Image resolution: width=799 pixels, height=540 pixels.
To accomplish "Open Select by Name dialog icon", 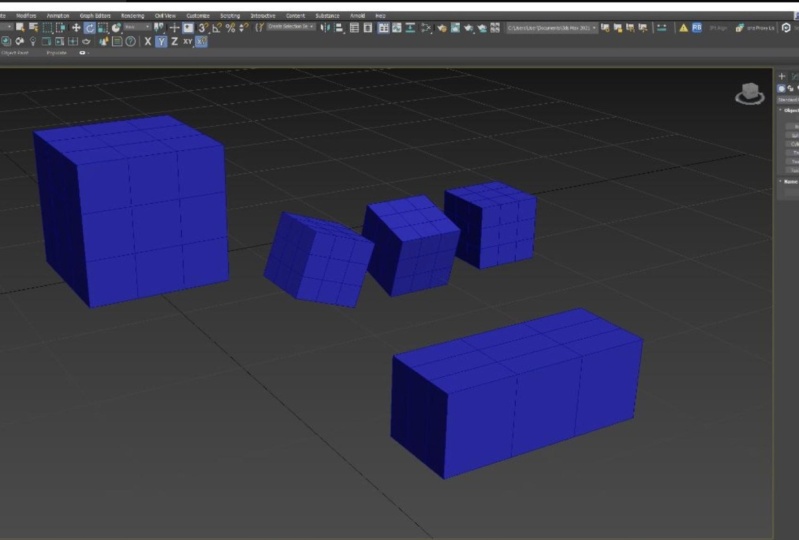I will click(x=34, y=28).
